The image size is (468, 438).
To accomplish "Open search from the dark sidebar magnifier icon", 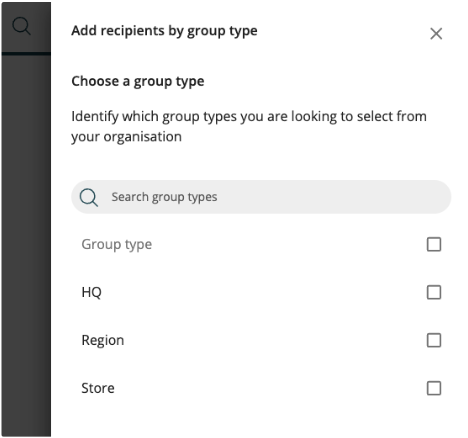I will point(22,26).
